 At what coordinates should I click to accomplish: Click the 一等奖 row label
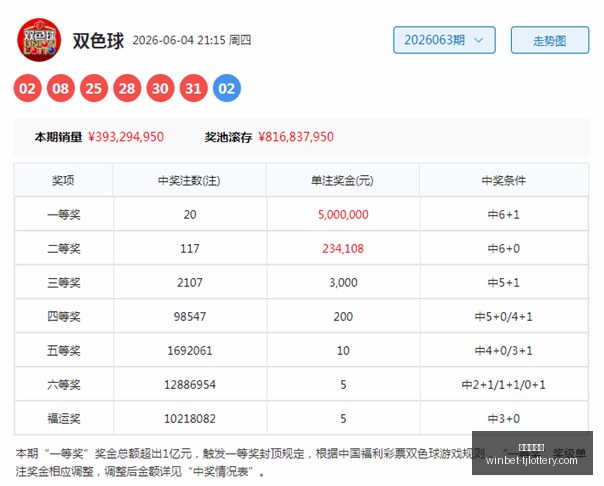click(x=64, y=215)
